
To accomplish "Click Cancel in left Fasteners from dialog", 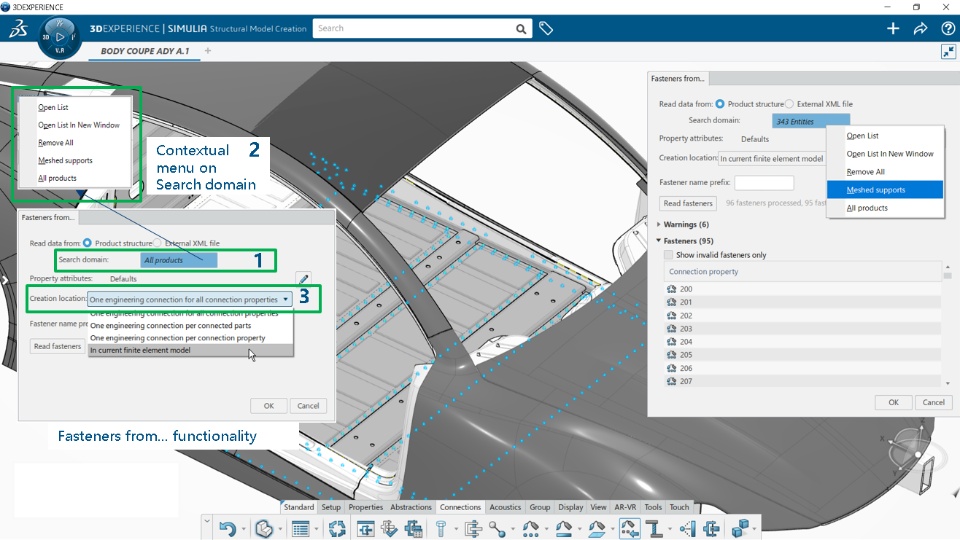I will [308, 406].
